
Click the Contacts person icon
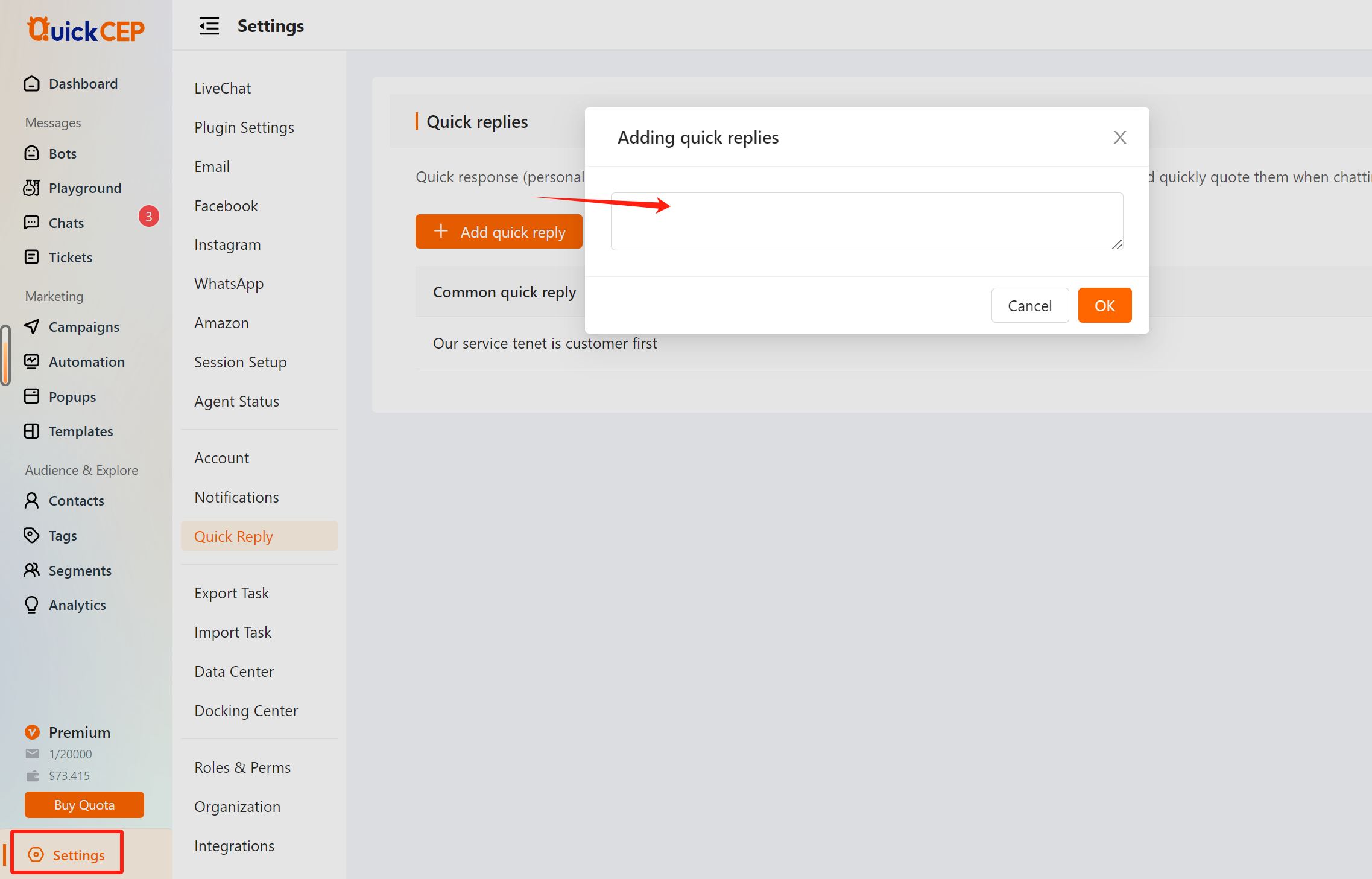31,500
